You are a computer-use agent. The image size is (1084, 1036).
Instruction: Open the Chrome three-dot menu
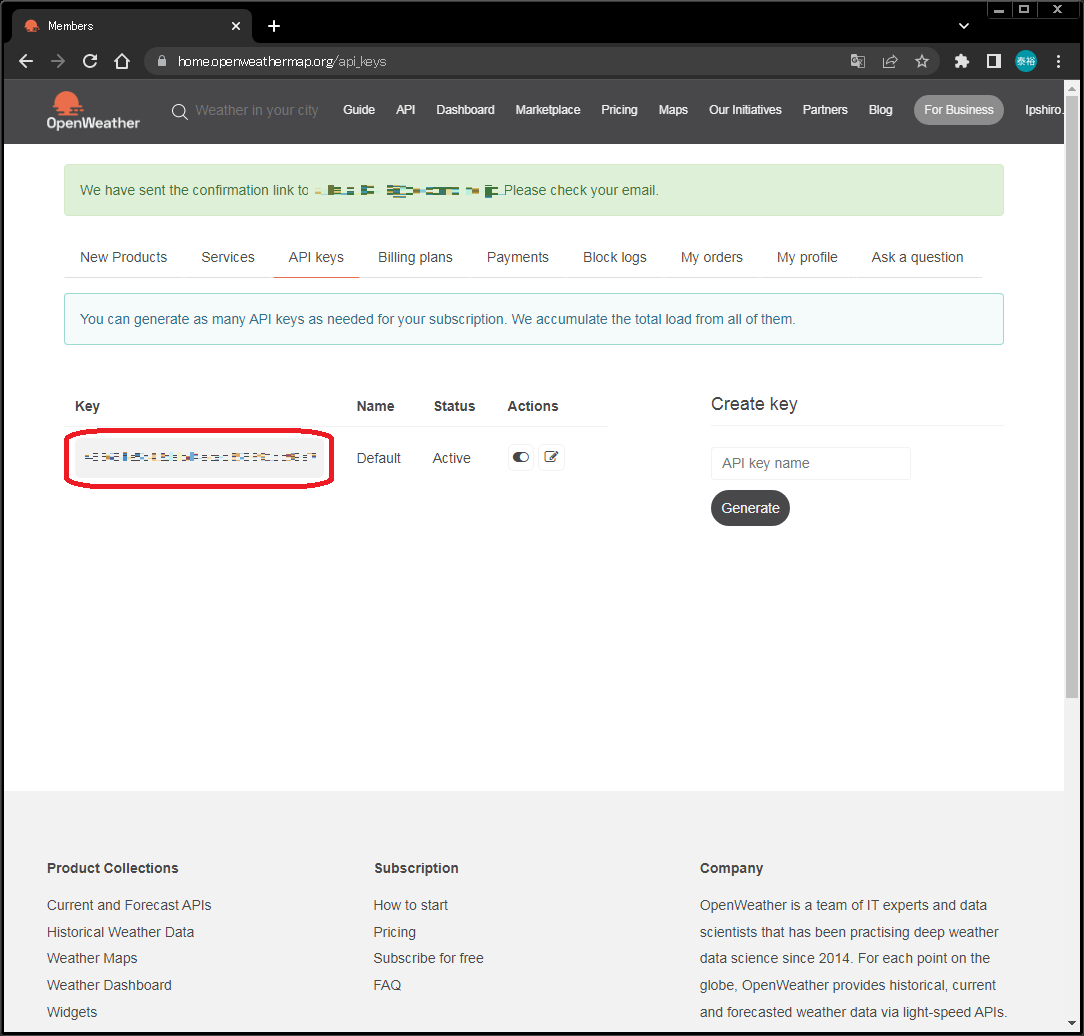1058,62
